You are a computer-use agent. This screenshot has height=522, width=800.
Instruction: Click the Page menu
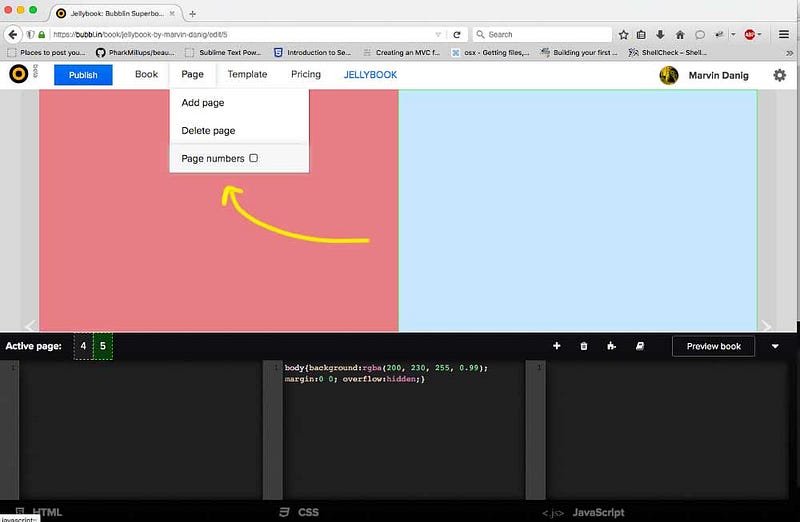(192, 74)
